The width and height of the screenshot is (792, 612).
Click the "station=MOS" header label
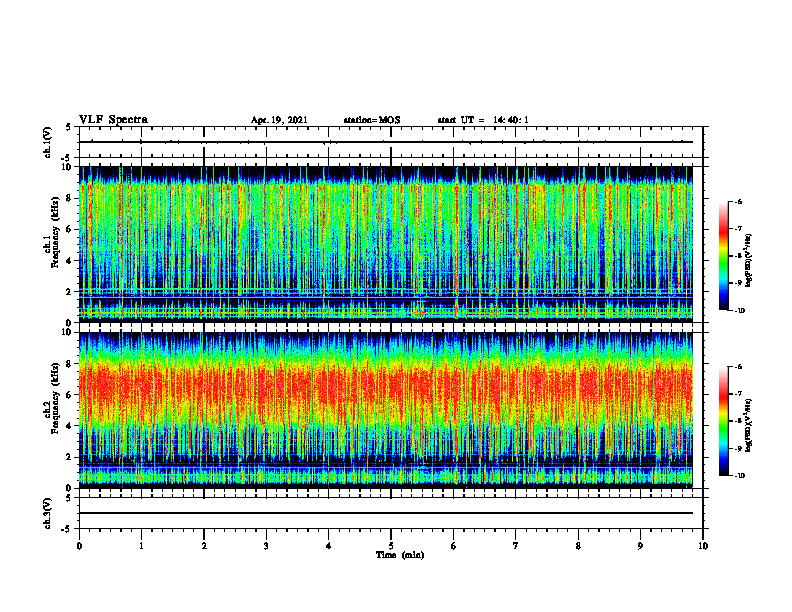click(x=372, y=120)
